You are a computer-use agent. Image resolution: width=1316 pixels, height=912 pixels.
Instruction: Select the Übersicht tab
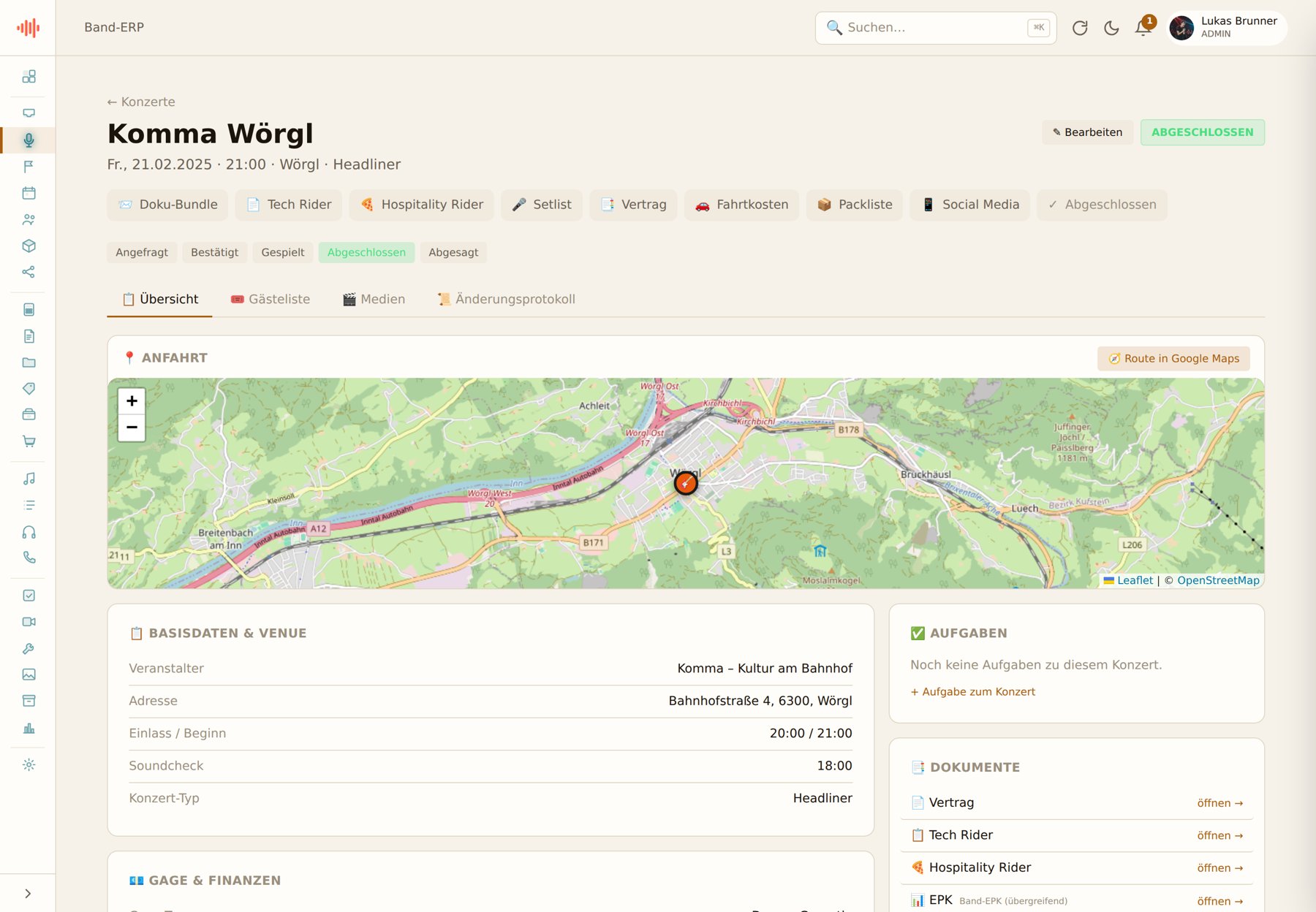(x=159, y=299)
